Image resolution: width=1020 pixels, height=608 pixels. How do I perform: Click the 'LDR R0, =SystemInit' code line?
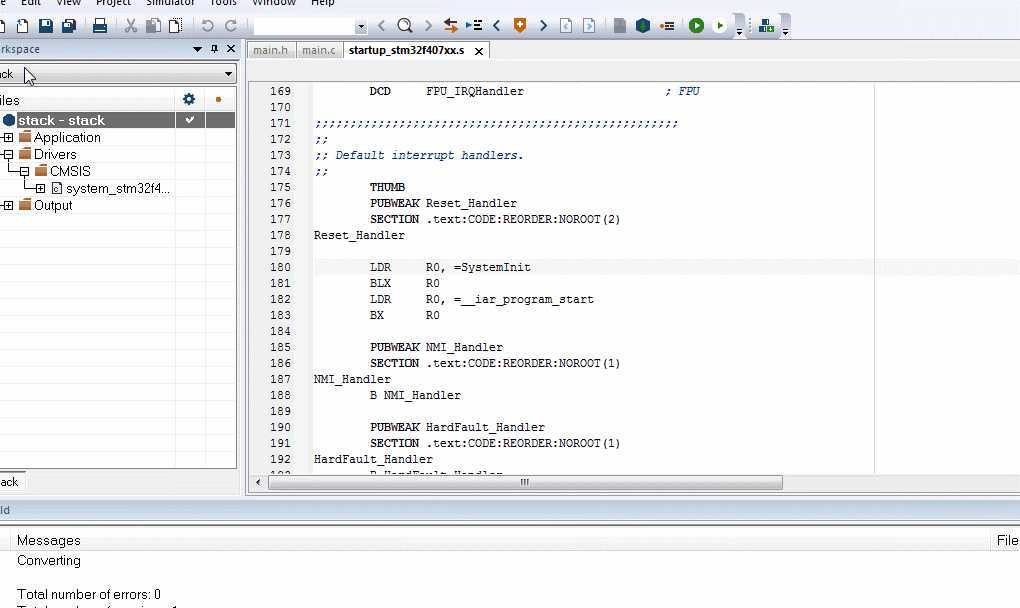(450, 267)
